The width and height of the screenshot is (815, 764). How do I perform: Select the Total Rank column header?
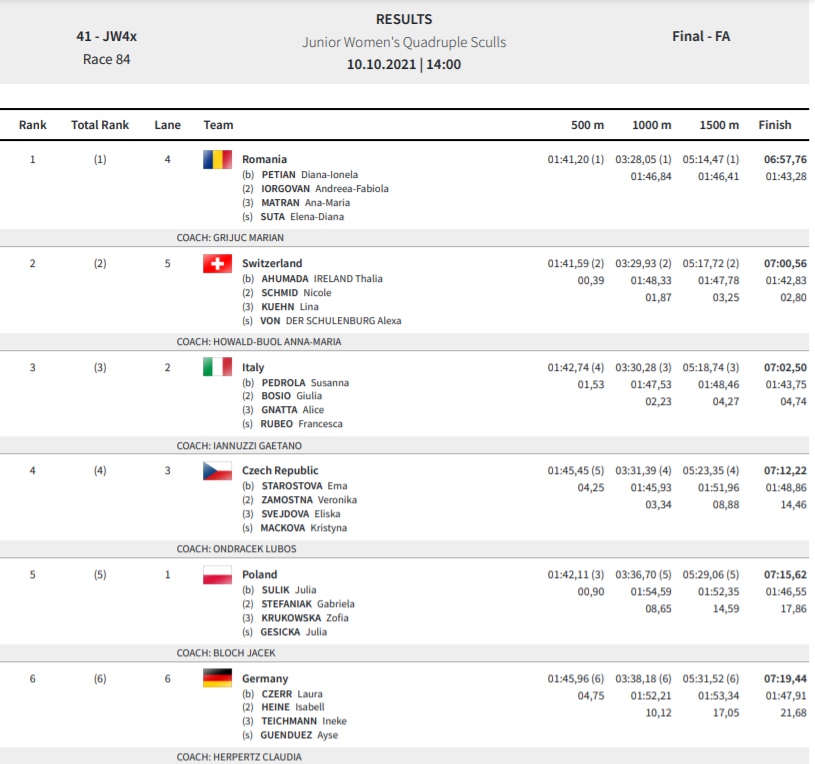(100, 125)
